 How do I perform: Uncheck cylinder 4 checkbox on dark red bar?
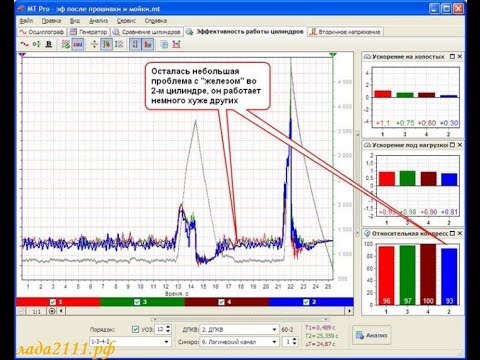[221, 302]
